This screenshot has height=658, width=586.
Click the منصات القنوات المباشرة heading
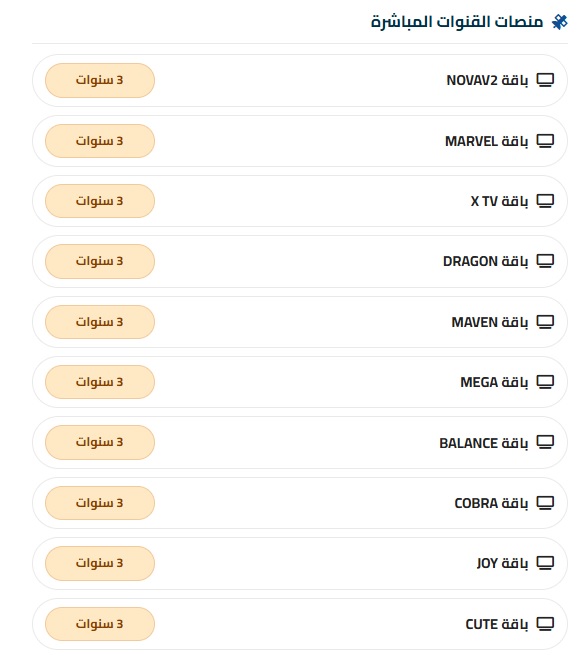tap(457, 21)
